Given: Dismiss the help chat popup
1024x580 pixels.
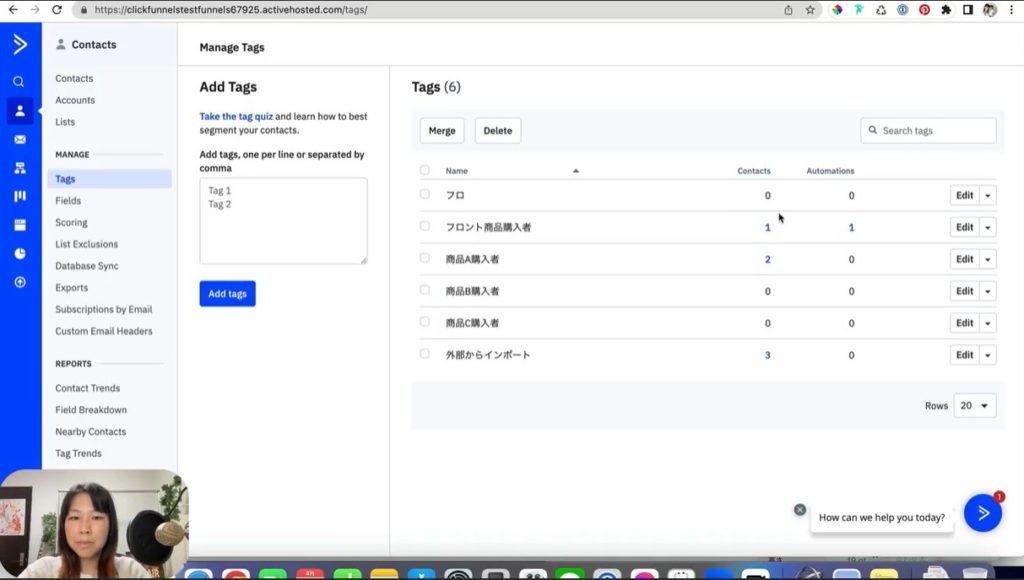Looking at the screenshot, I should point(800,509).
